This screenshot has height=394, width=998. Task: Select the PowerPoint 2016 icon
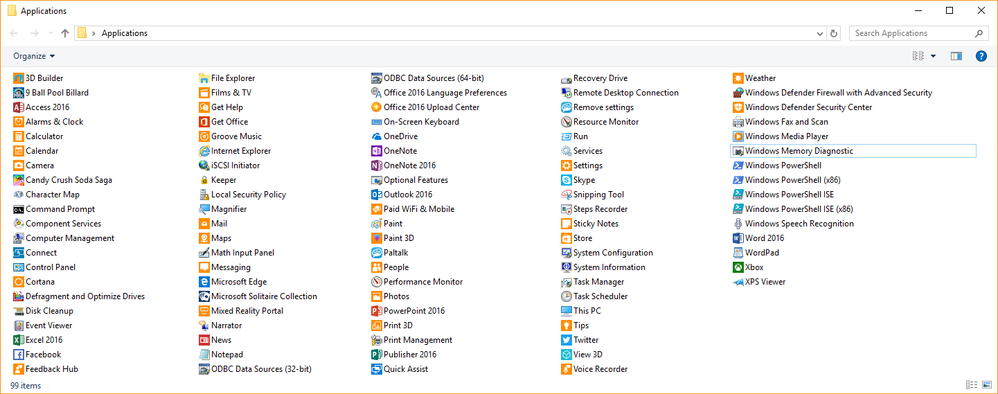click(x=376, y=311)
